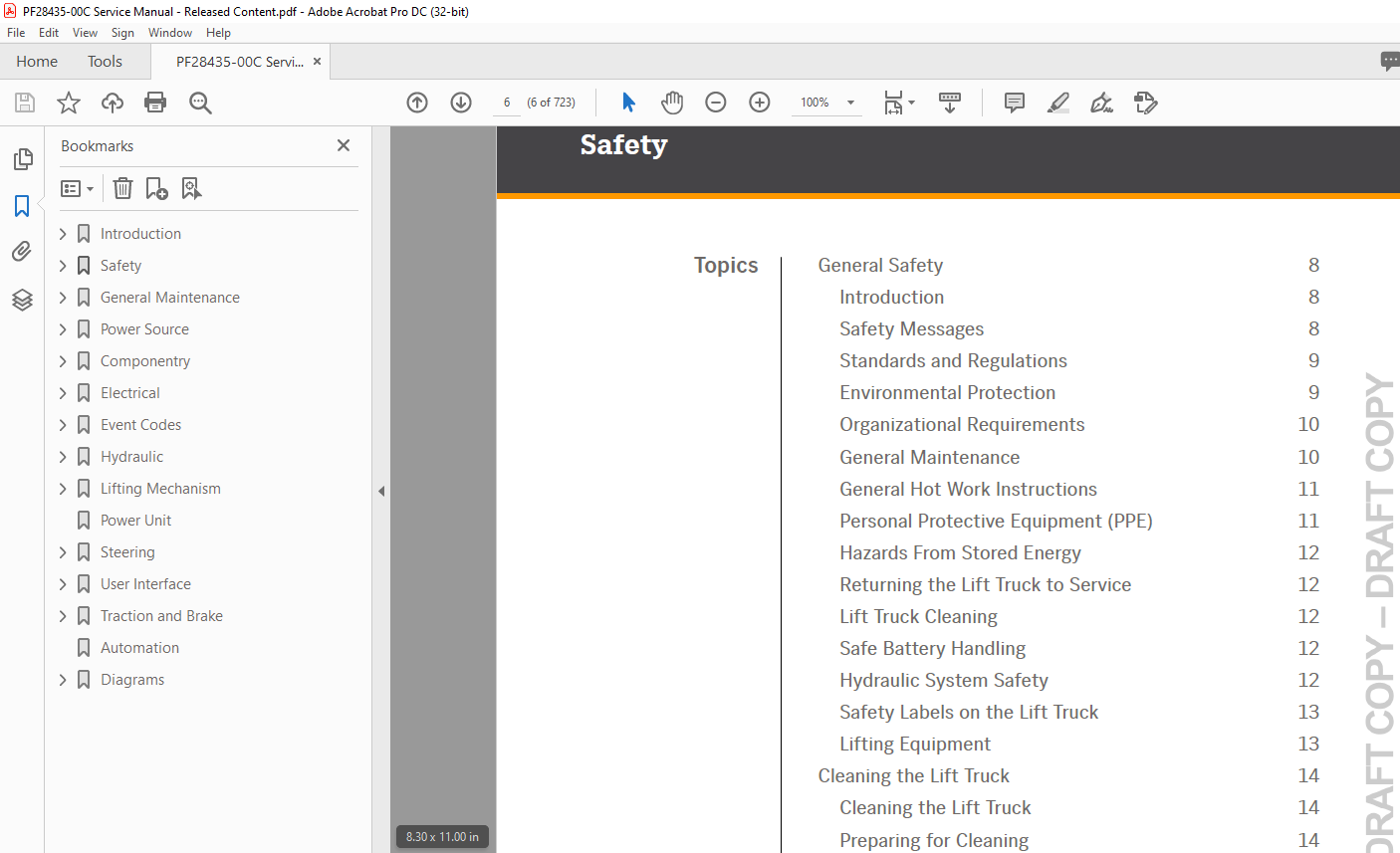Screen dimensions: 1400x853
Task: Add a new bookmark icon
Action: tap(156, 188)
